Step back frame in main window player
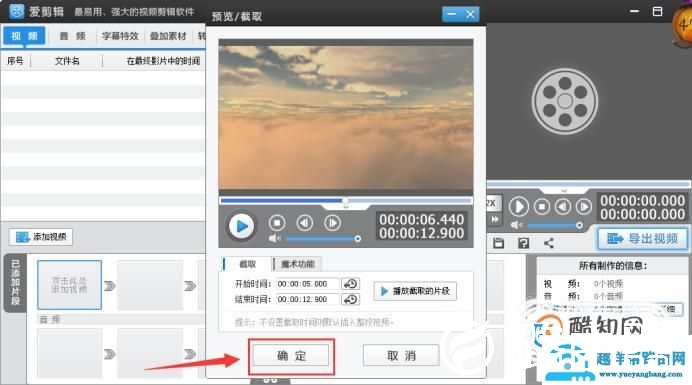Viewport: 692px width, 385px height. point(562,206)
